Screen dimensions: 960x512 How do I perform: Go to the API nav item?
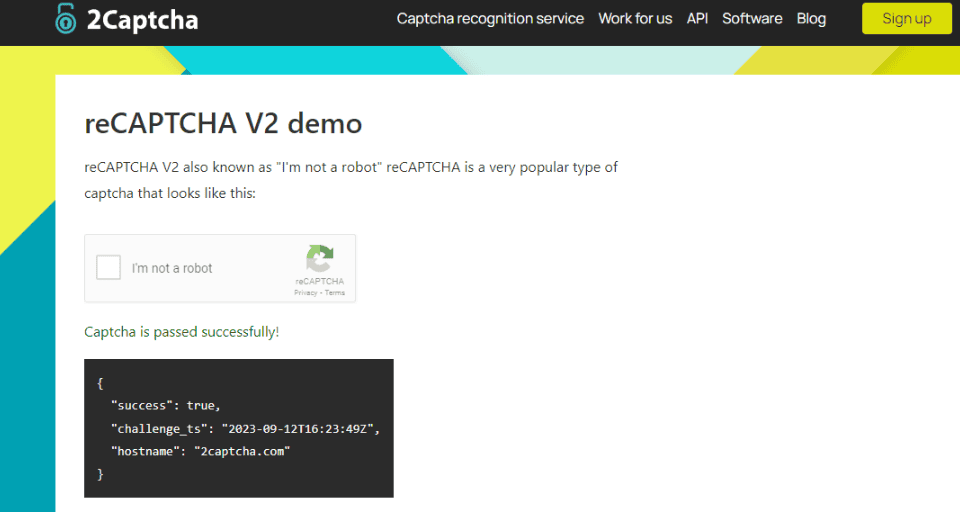[x=697, y=18]
